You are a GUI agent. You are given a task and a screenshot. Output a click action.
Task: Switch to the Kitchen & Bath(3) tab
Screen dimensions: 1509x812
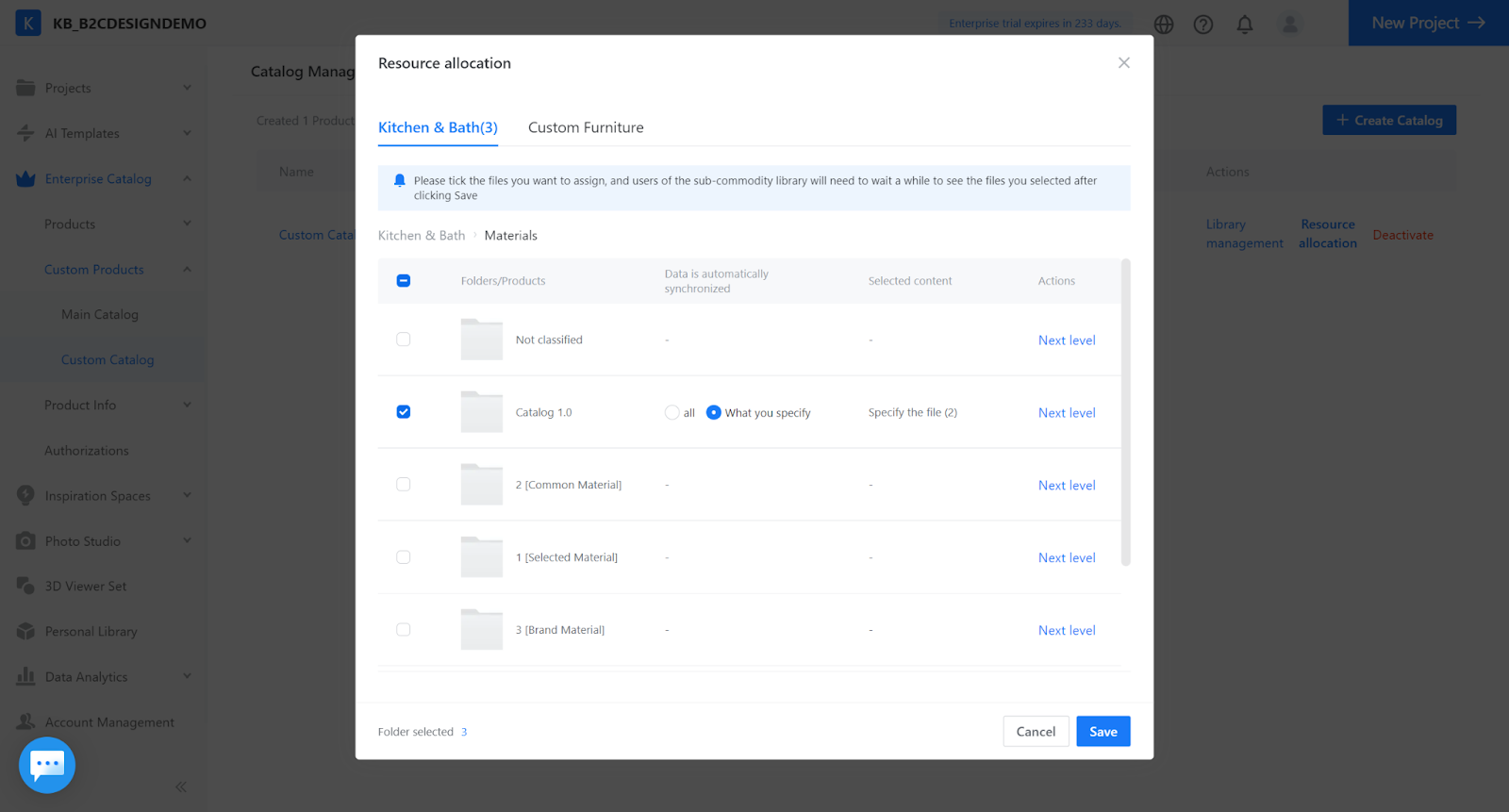click(x=438, y=127)
